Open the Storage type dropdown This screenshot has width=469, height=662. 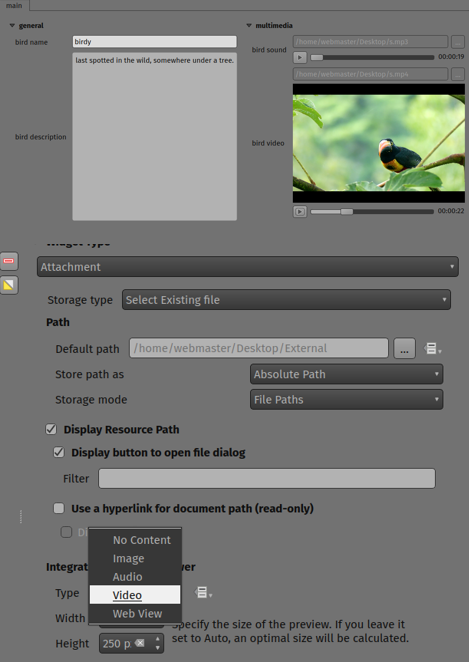[x=286, y=300]
